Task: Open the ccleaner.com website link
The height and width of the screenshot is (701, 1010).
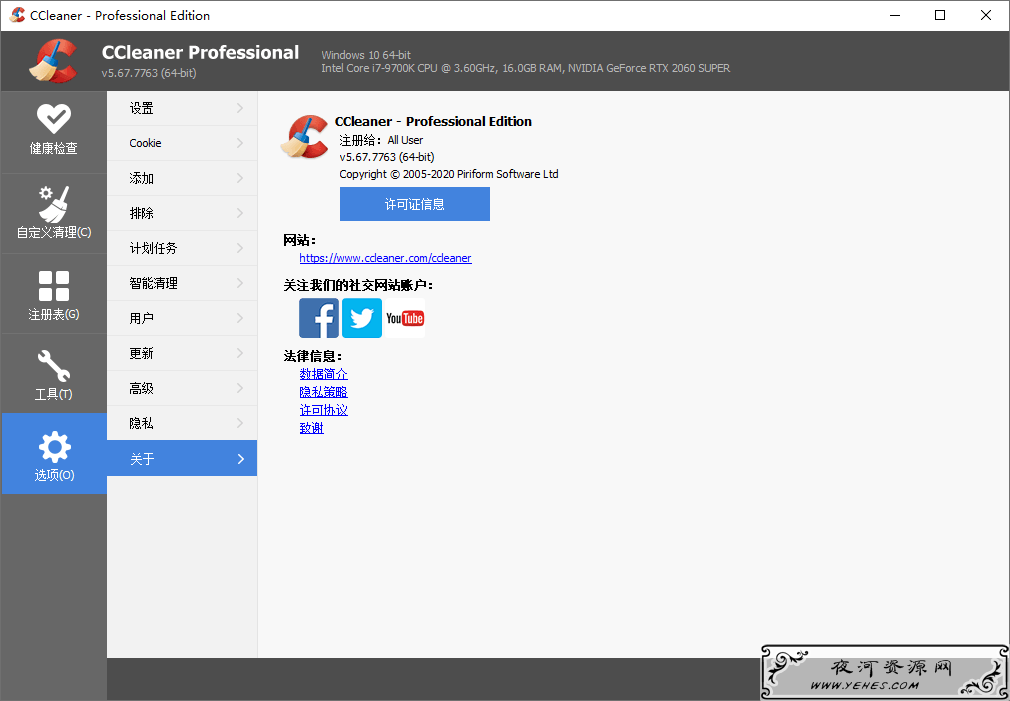Action: coord(385,258)
